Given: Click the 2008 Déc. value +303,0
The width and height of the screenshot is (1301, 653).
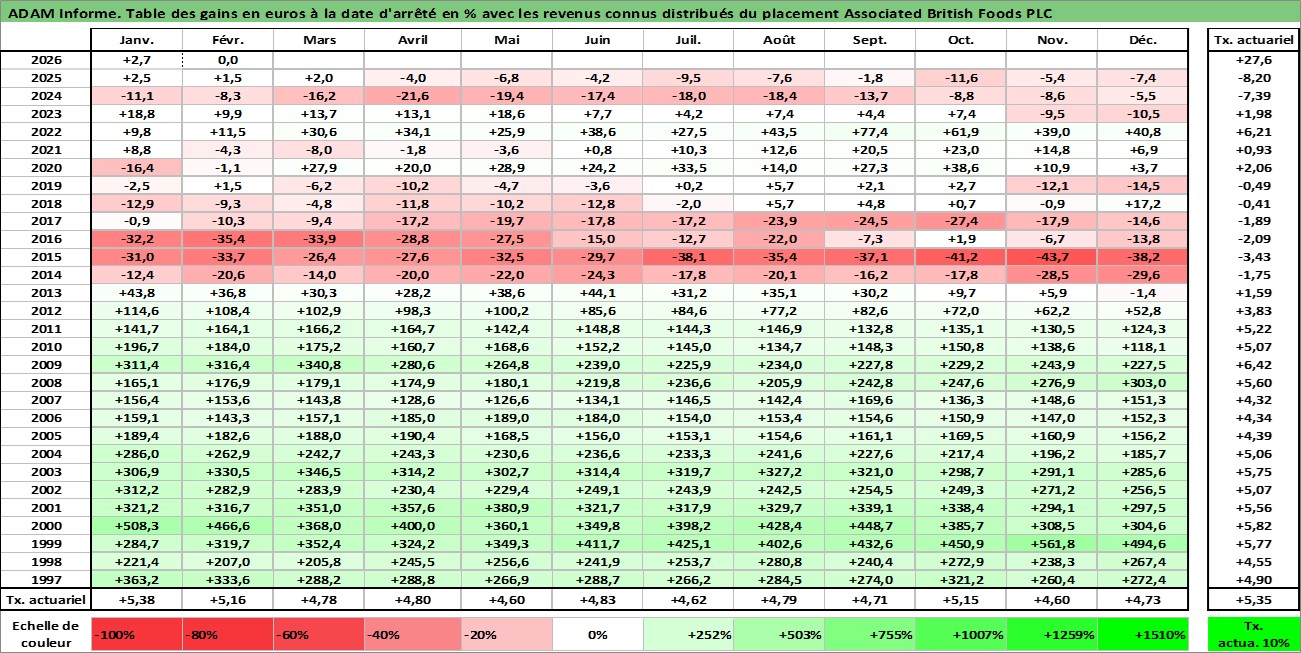Looking at the screenshot, I should [1143, 383].
